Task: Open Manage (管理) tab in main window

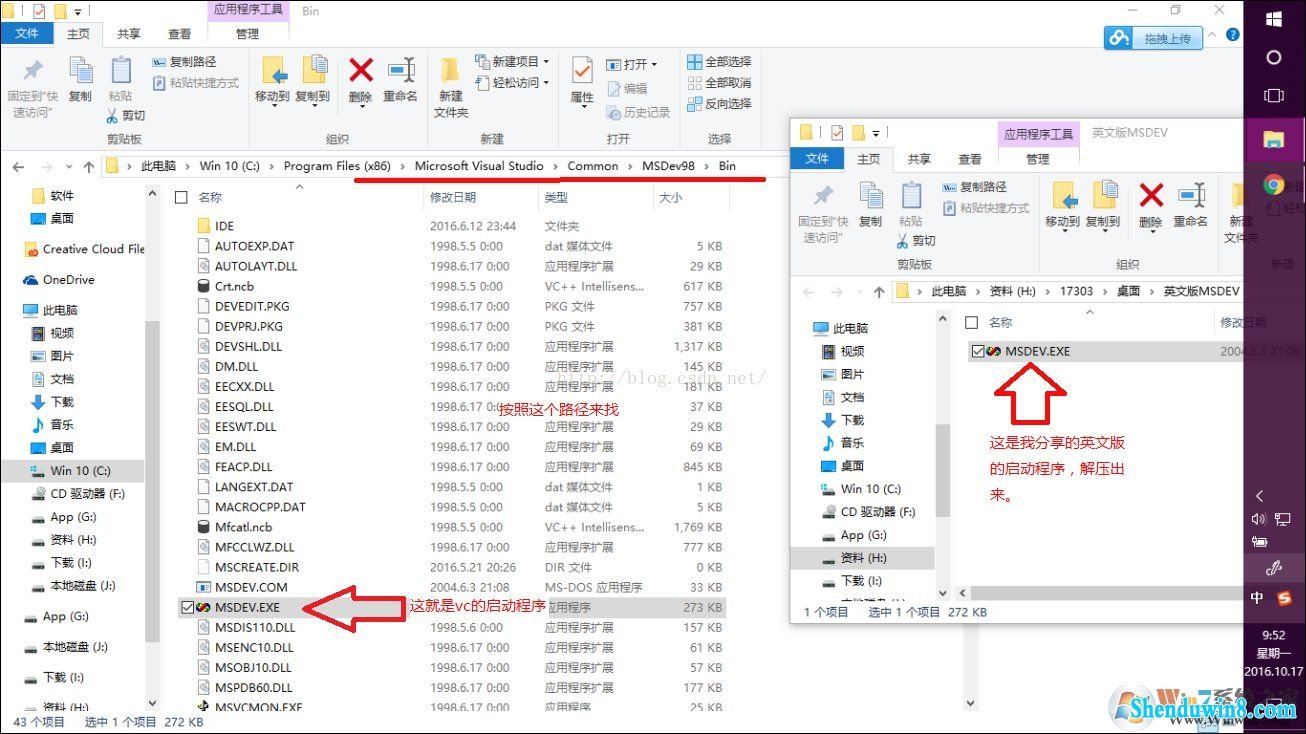Action: tap(247, 33)
